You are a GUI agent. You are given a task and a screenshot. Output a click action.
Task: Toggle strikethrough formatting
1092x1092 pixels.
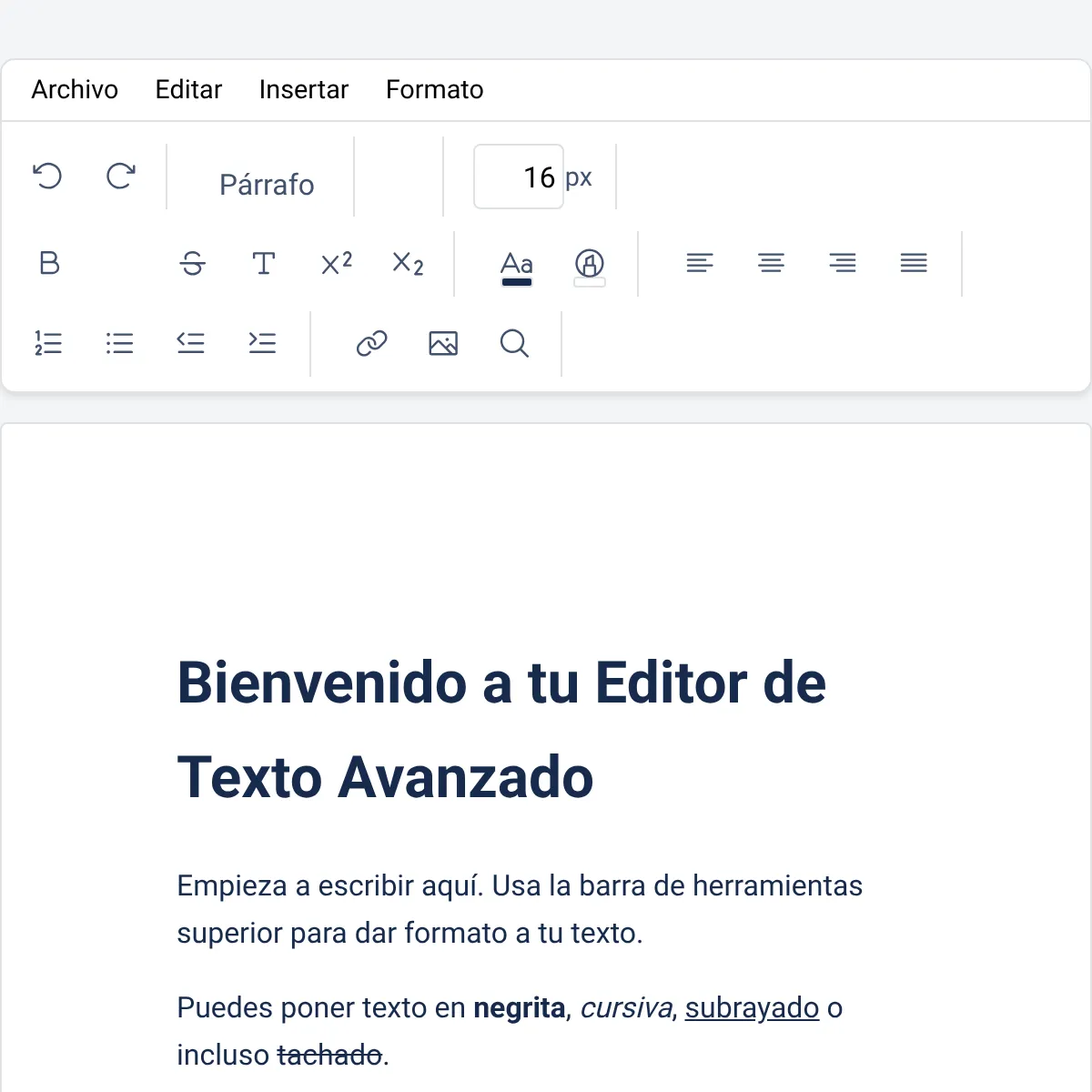point(192,264)
